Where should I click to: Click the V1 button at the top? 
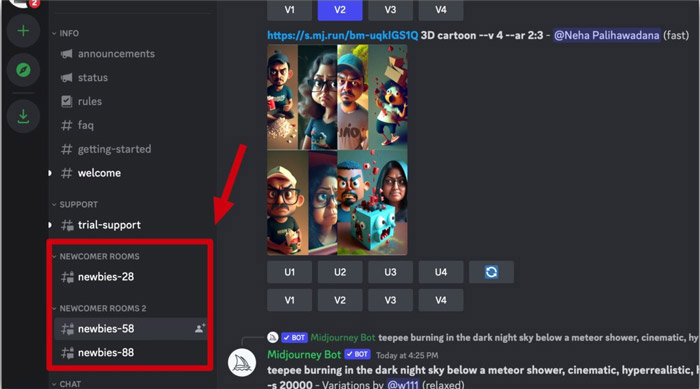pyautogui.click(x=289, y=10)
